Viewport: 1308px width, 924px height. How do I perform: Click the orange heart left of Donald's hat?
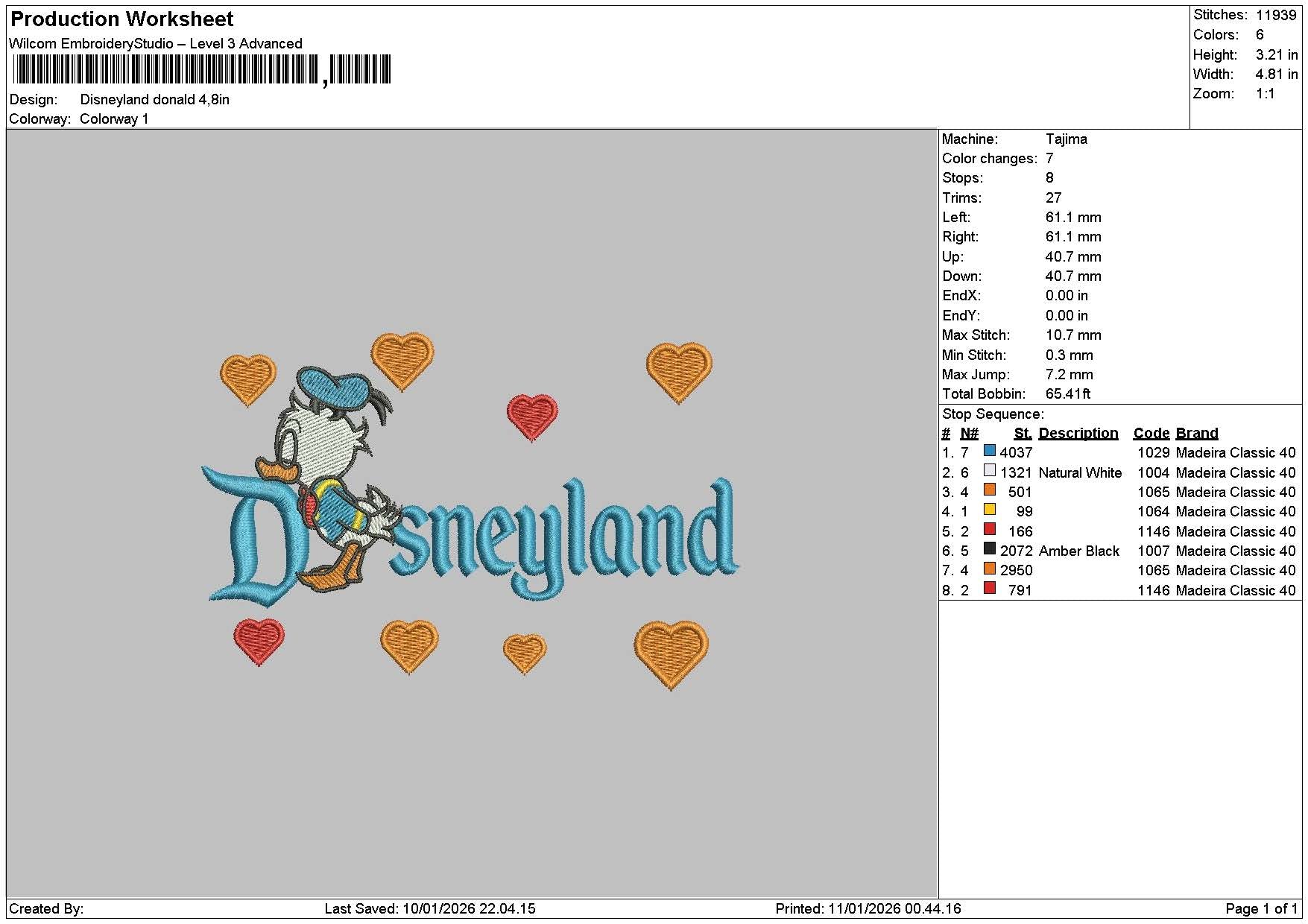pyautogui.click(x=248, y=380)
